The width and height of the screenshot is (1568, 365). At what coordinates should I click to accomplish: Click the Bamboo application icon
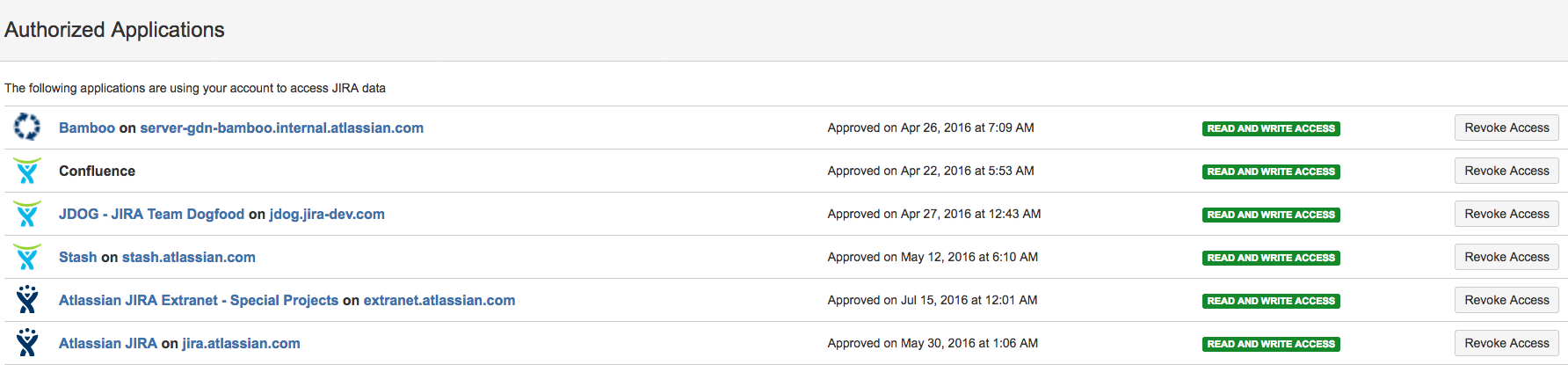click(x=27, y=128)
